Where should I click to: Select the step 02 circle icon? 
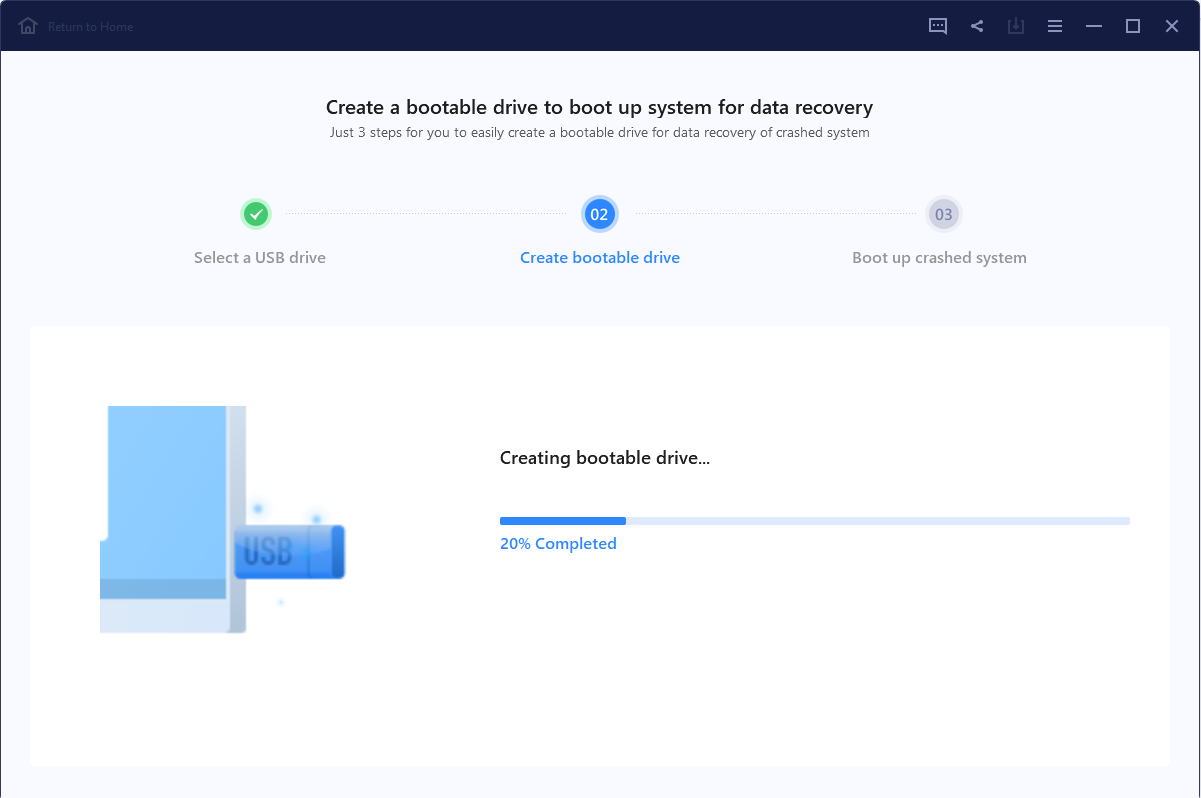[x=600, y=214]
